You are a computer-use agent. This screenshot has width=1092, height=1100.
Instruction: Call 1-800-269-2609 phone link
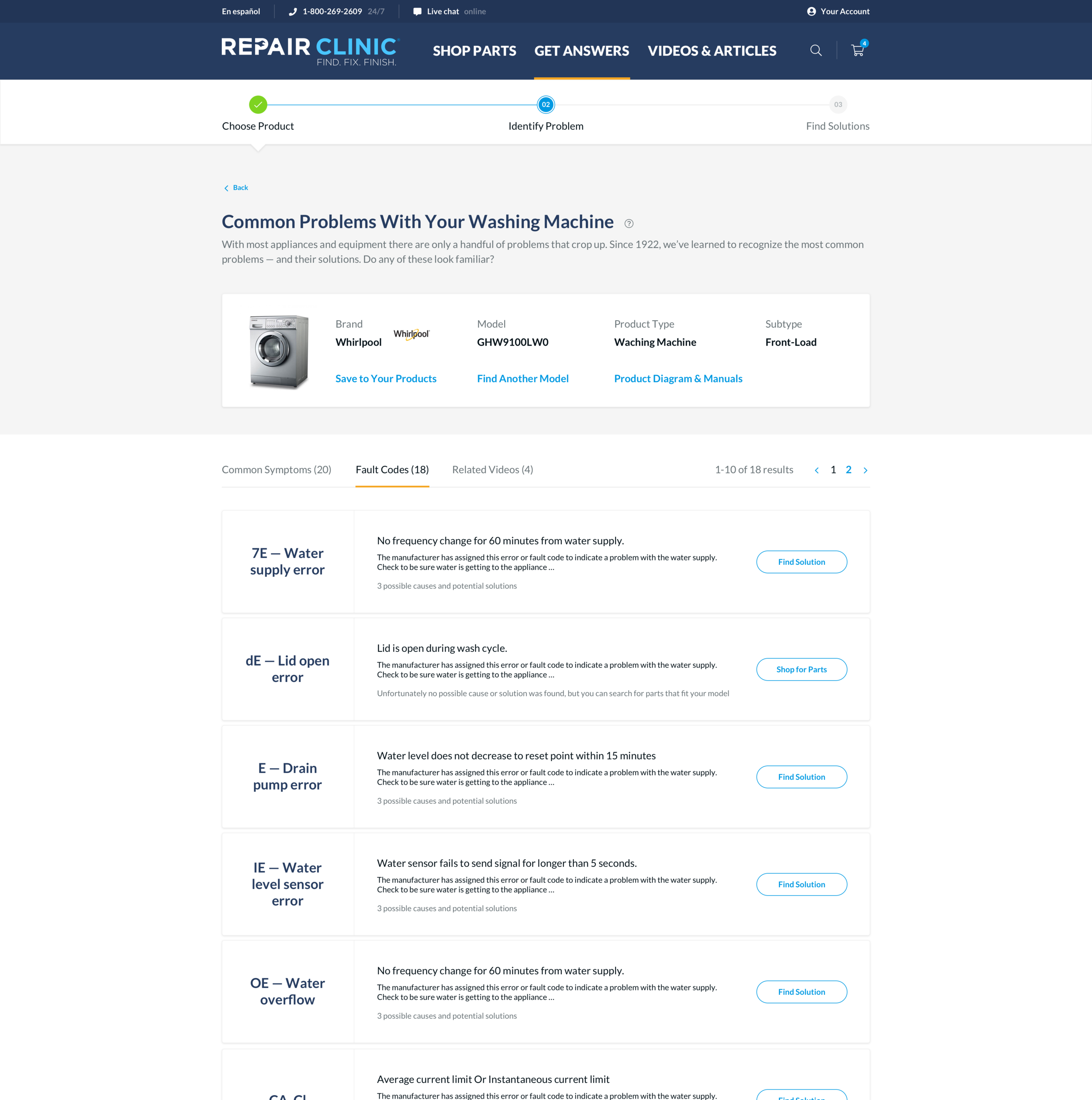pyautogui.click(x=332, y=11)
